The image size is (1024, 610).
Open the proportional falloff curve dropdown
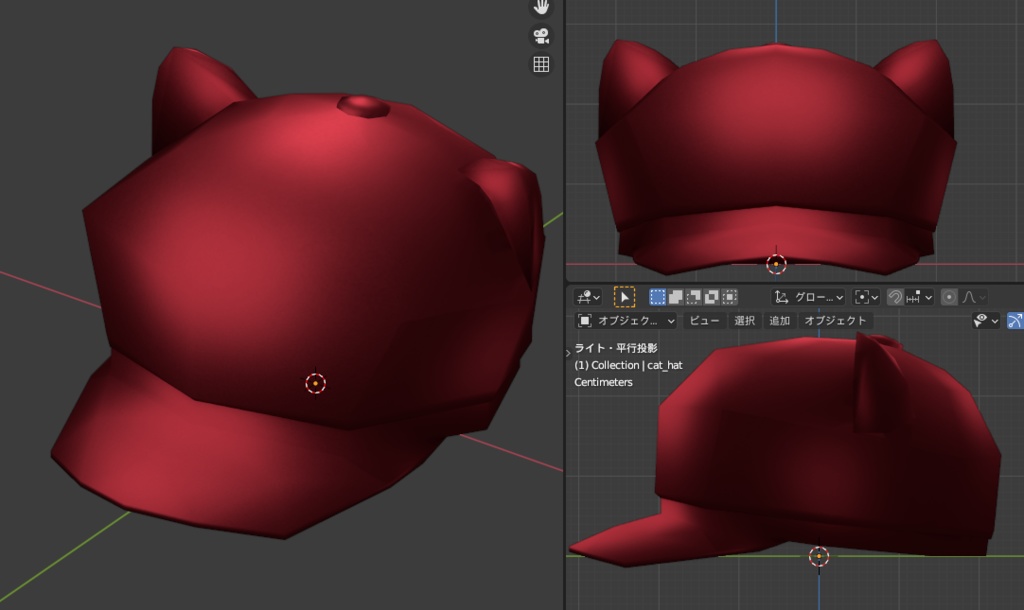(x=973, y=297)
